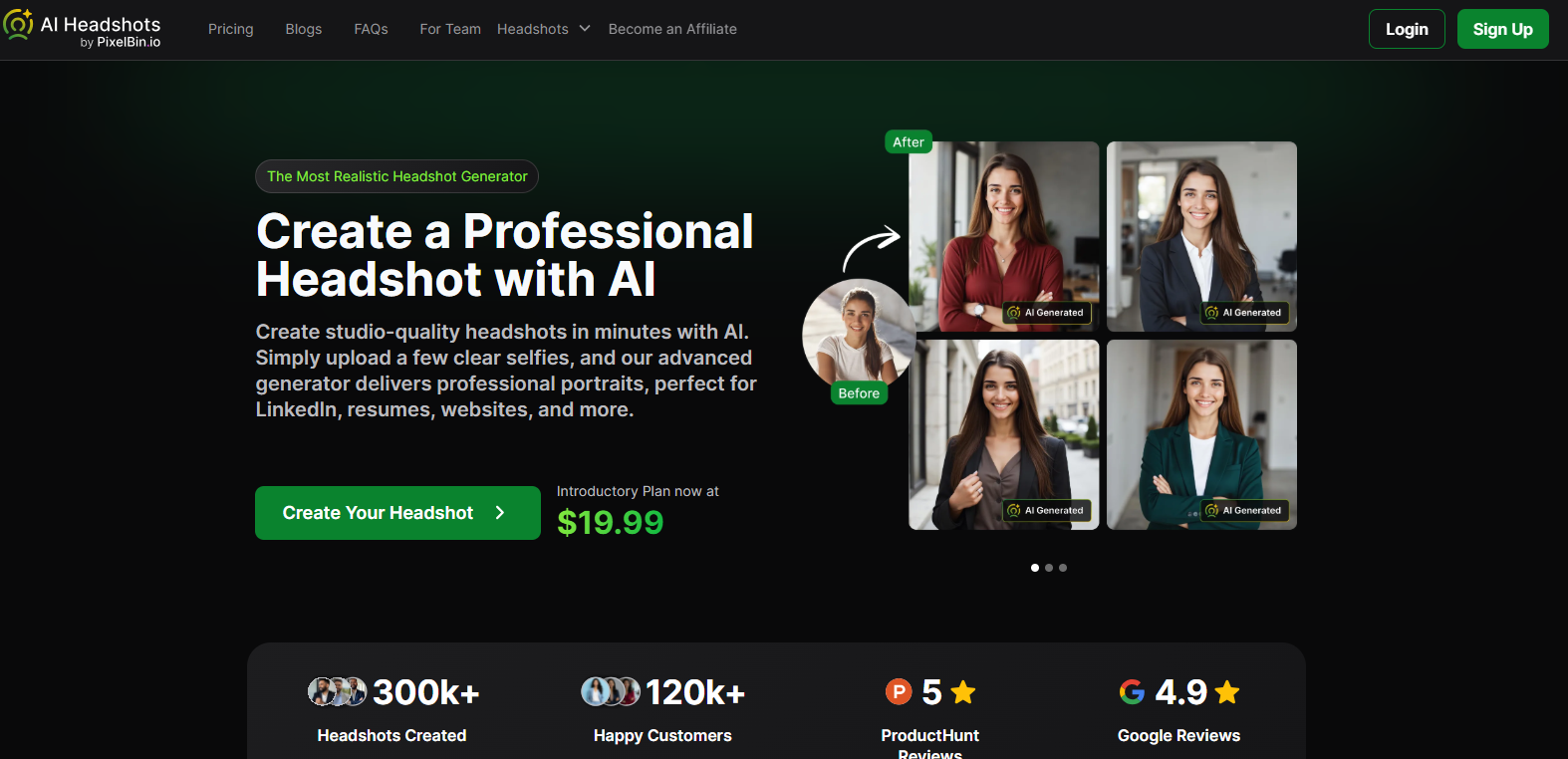Click the Login button
Image resolution: width=1568 pixels, height=759 pixels.
[1407, 29]
